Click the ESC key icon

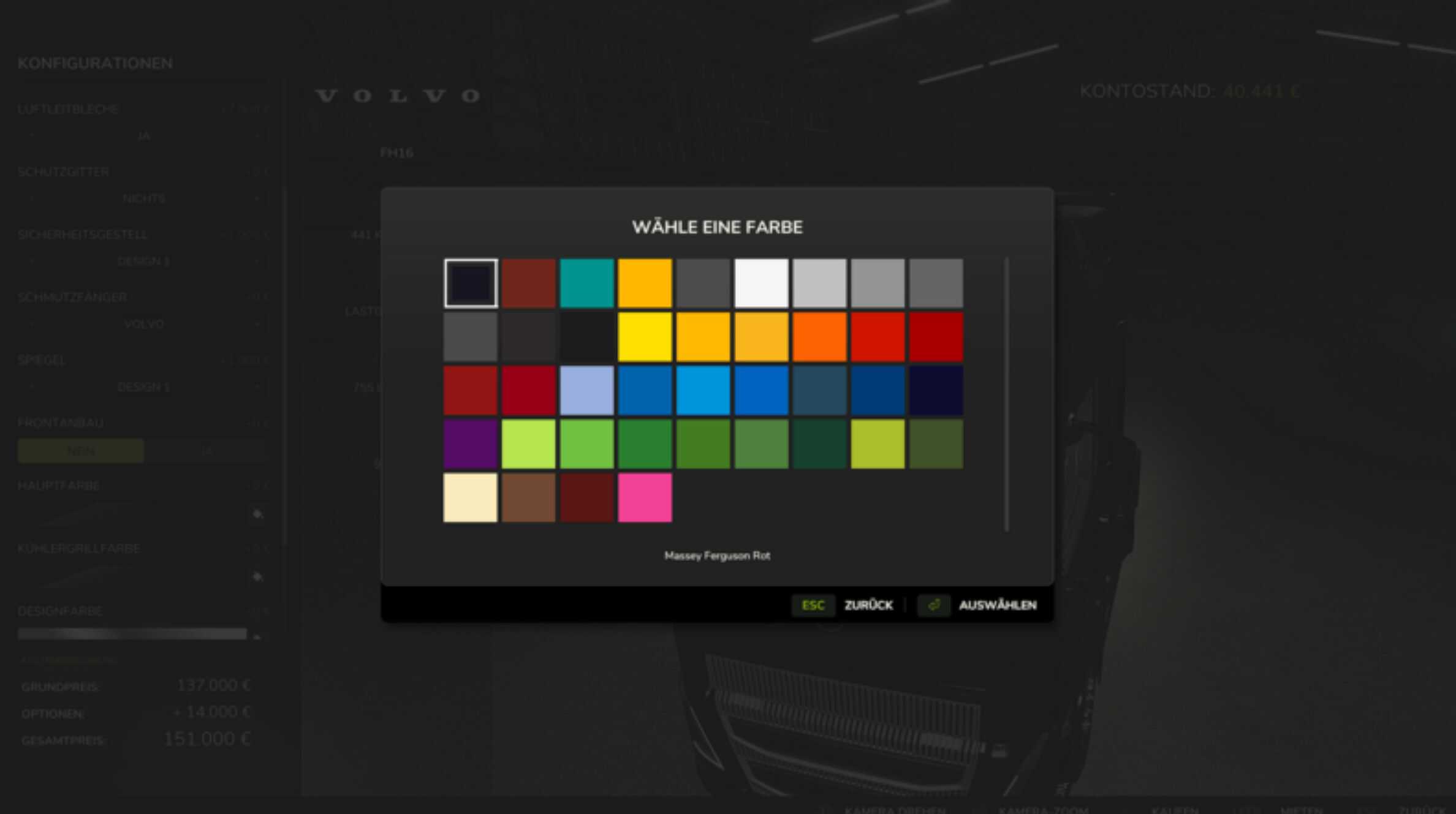click(x=813, y=605)
